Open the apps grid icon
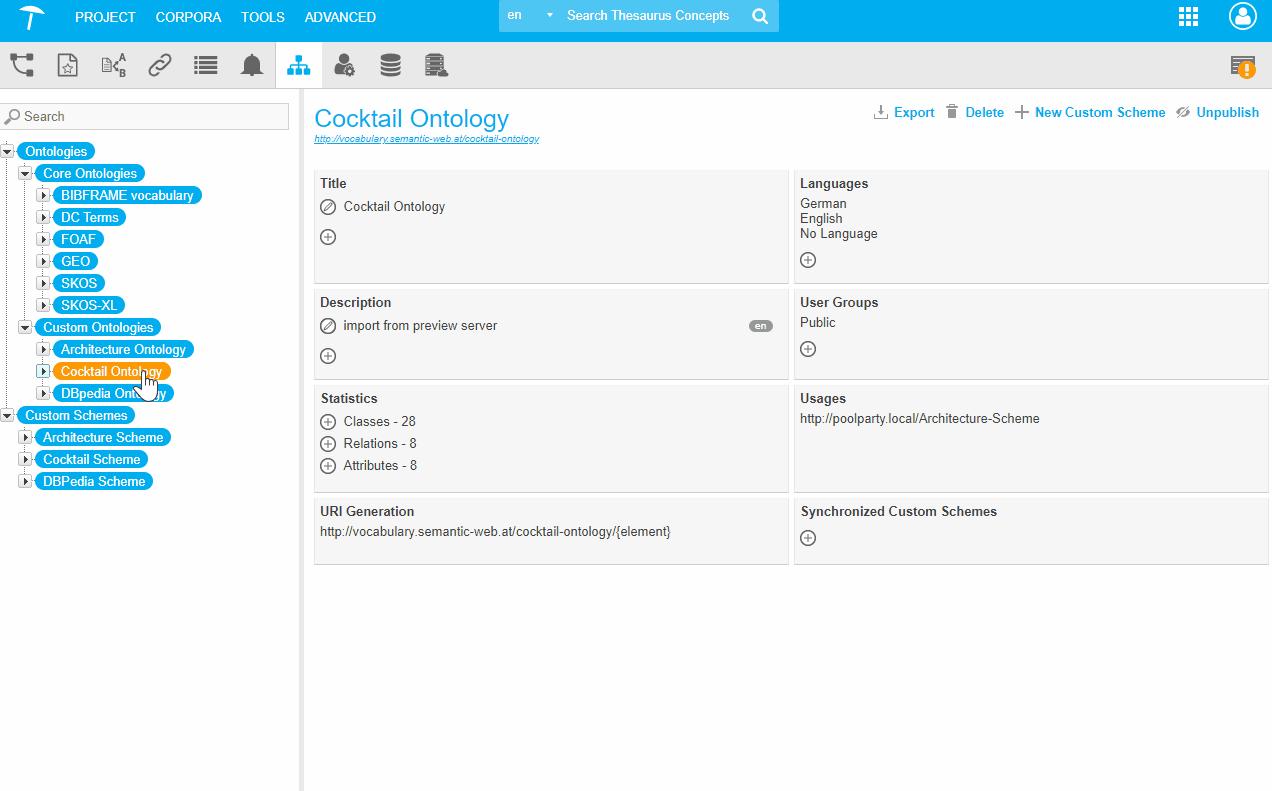 (1188, 17)
